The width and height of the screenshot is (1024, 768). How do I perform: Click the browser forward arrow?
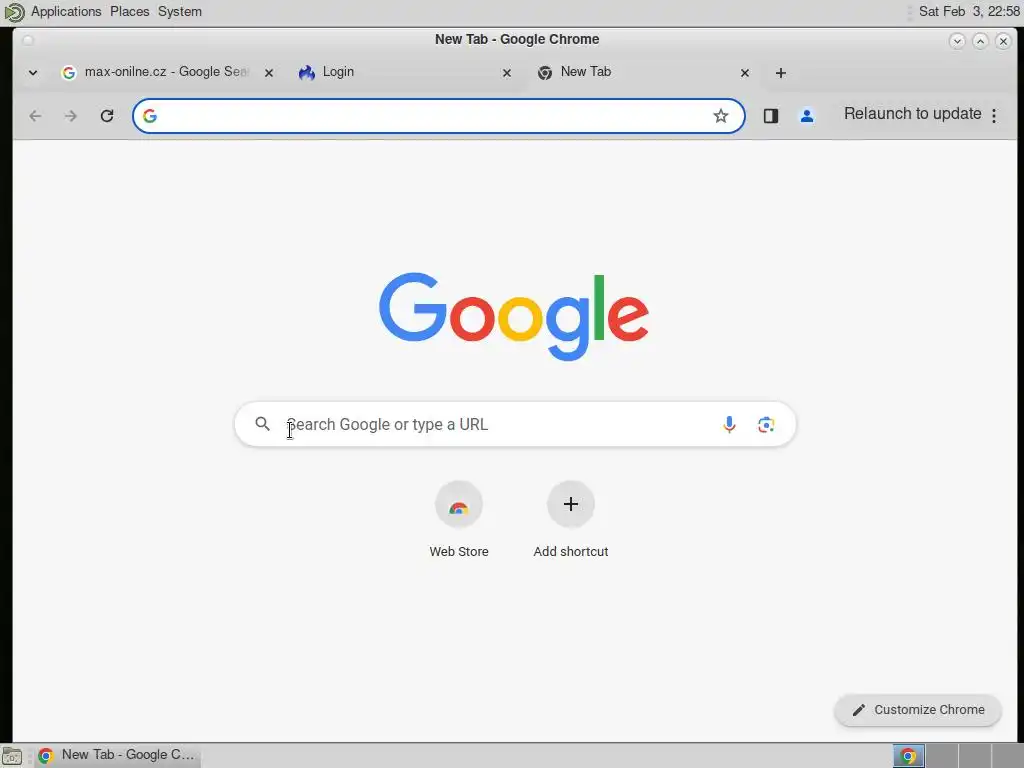pyautogui.click(x=71, y=116)
